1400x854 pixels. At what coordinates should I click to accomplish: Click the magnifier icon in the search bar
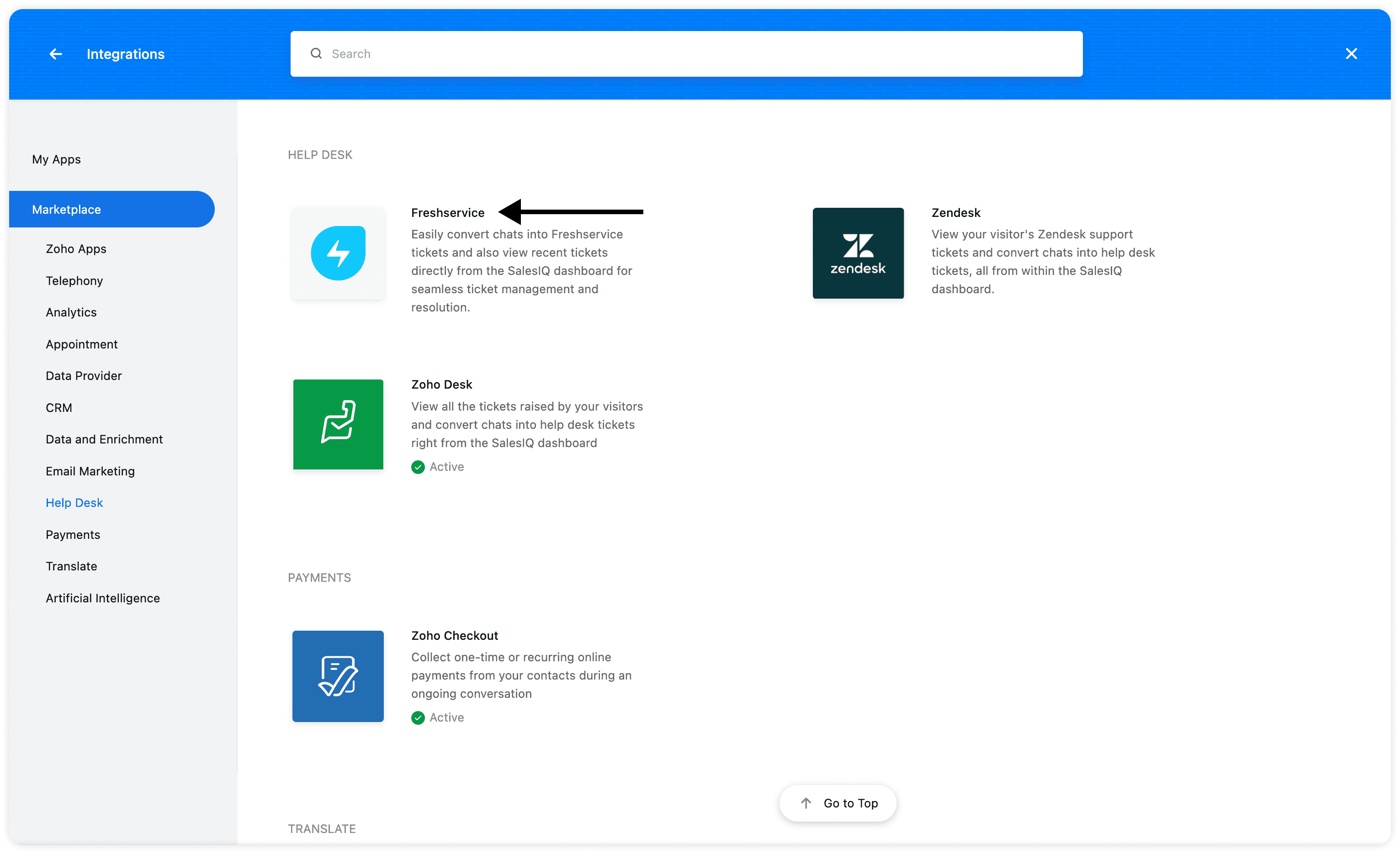click(x=316, y=54)
